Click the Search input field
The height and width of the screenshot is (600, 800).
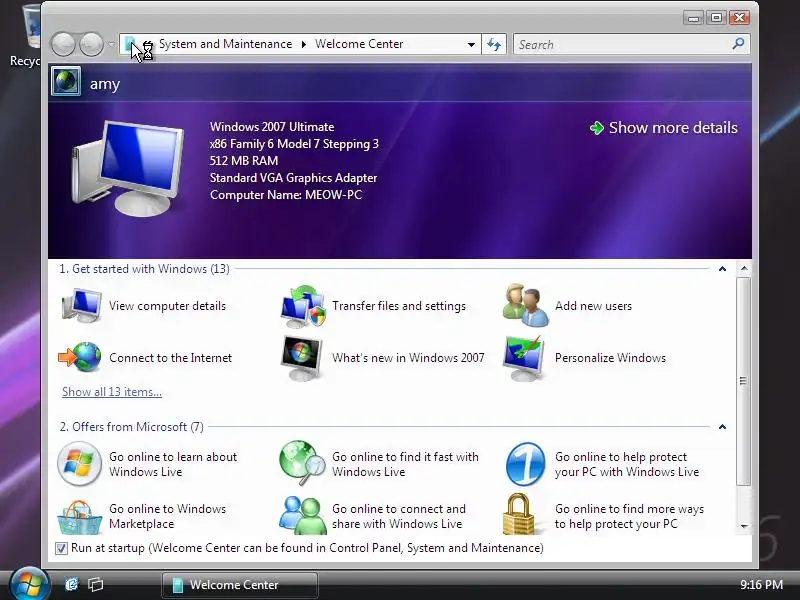[x=622, y=44]
